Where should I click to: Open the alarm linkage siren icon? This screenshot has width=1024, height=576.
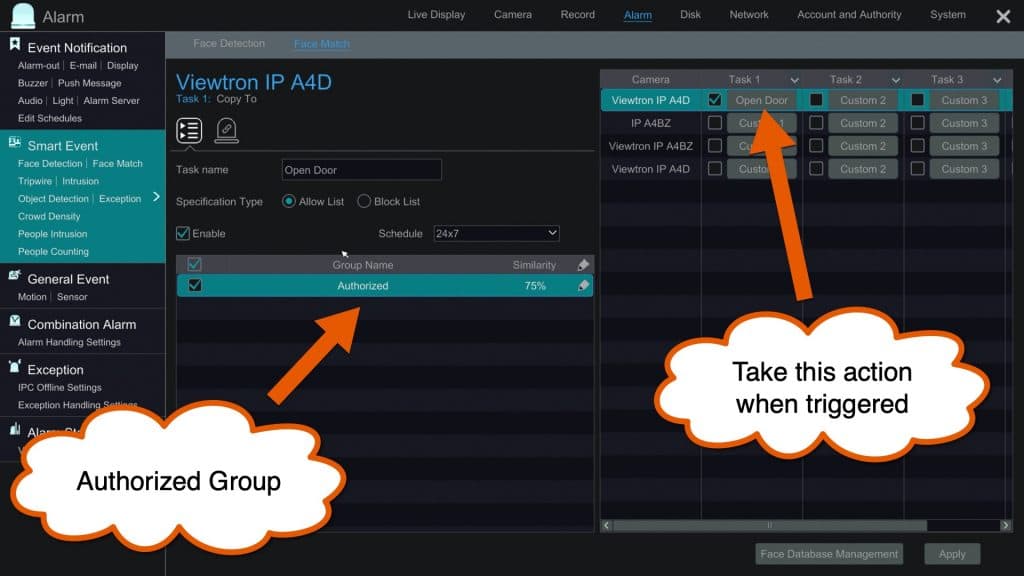227,131
